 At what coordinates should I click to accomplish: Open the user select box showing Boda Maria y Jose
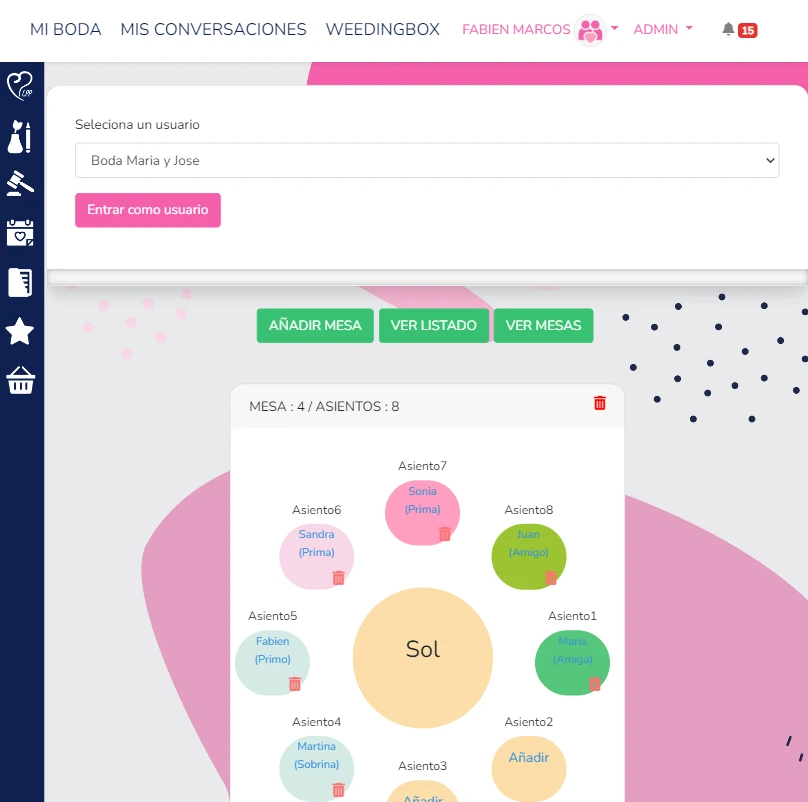(x=427, y=160)
